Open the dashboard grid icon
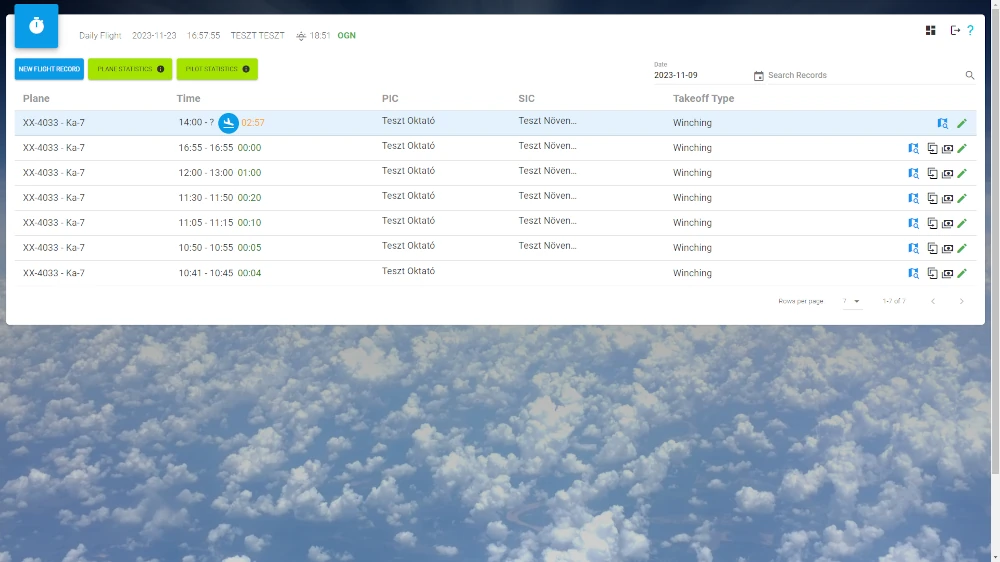Screen dimensions: 1000x562 tap(931, 30)
